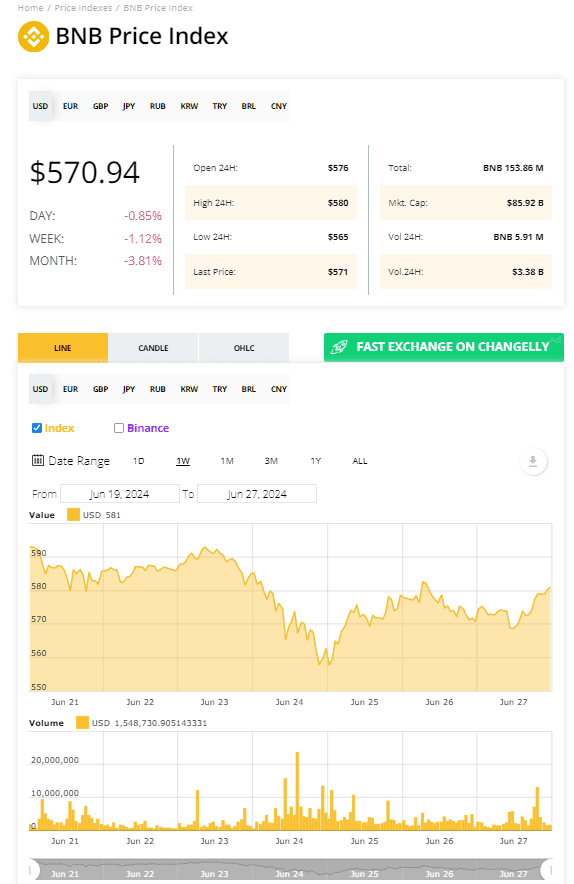This screenshot has height=884, width=574.
Task: Choose TRY in the chart currency bar
Action: [x=220, y=389]
